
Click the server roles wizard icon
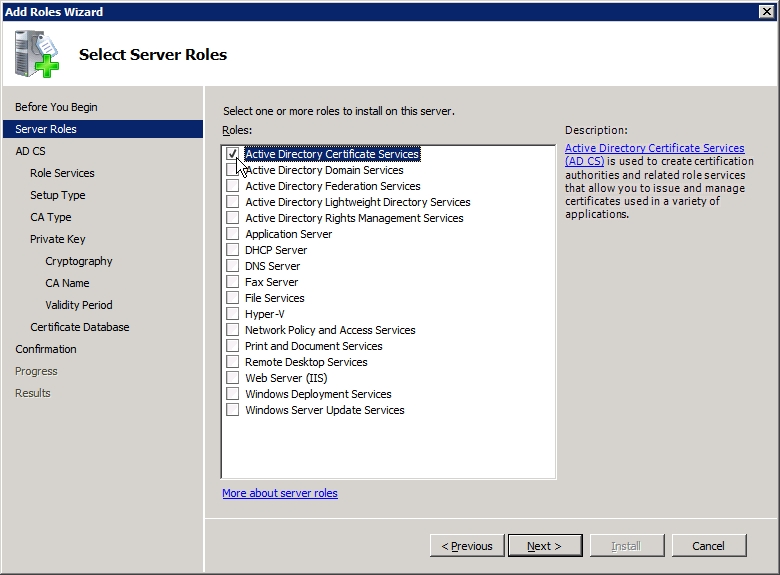(x=36, y=54)
